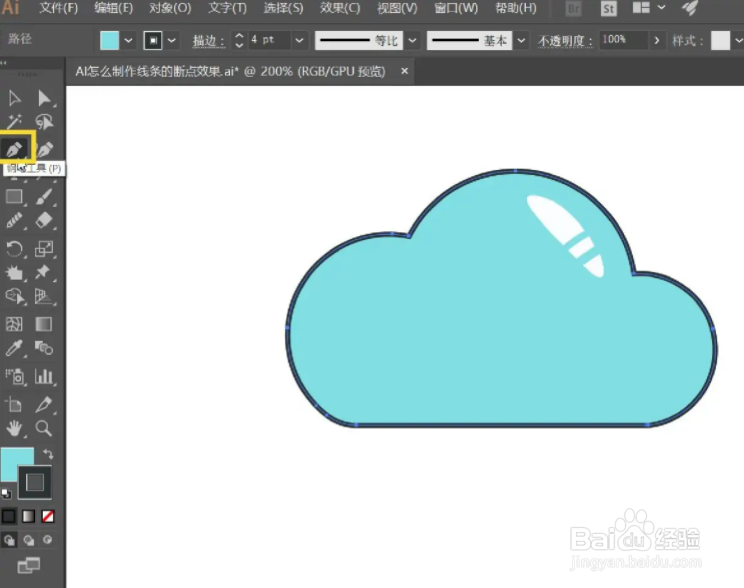Select the Zoom magnifier tool
Screen dimensions: 744x588
coord(44,429)
